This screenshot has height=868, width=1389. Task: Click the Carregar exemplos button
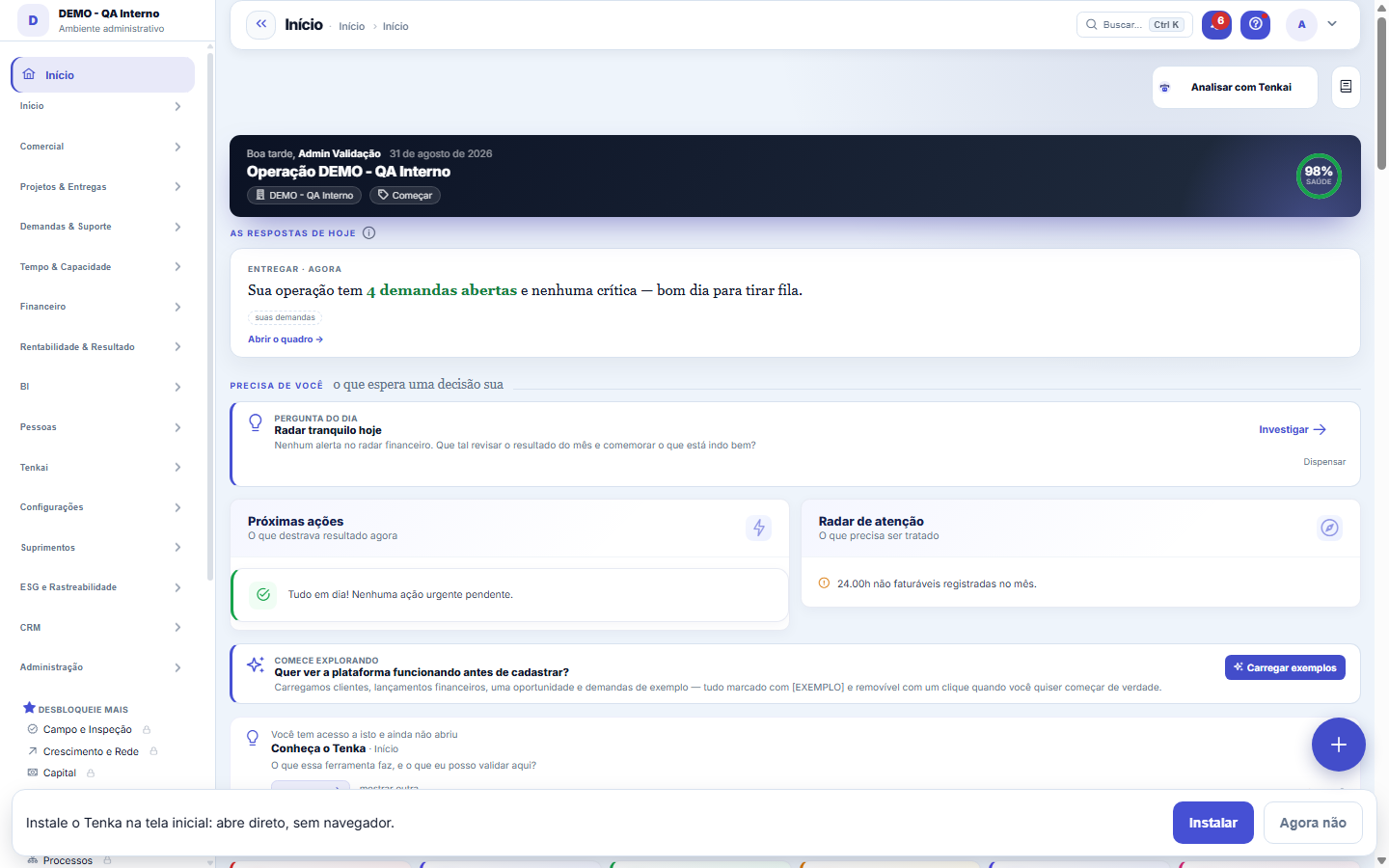(1285, 667)
